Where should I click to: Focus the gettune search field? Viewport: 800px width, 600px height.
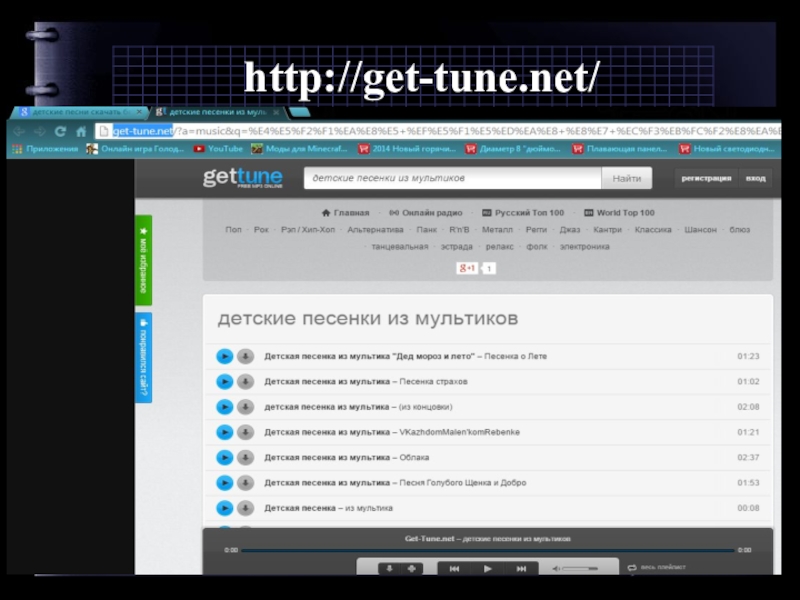453,178
